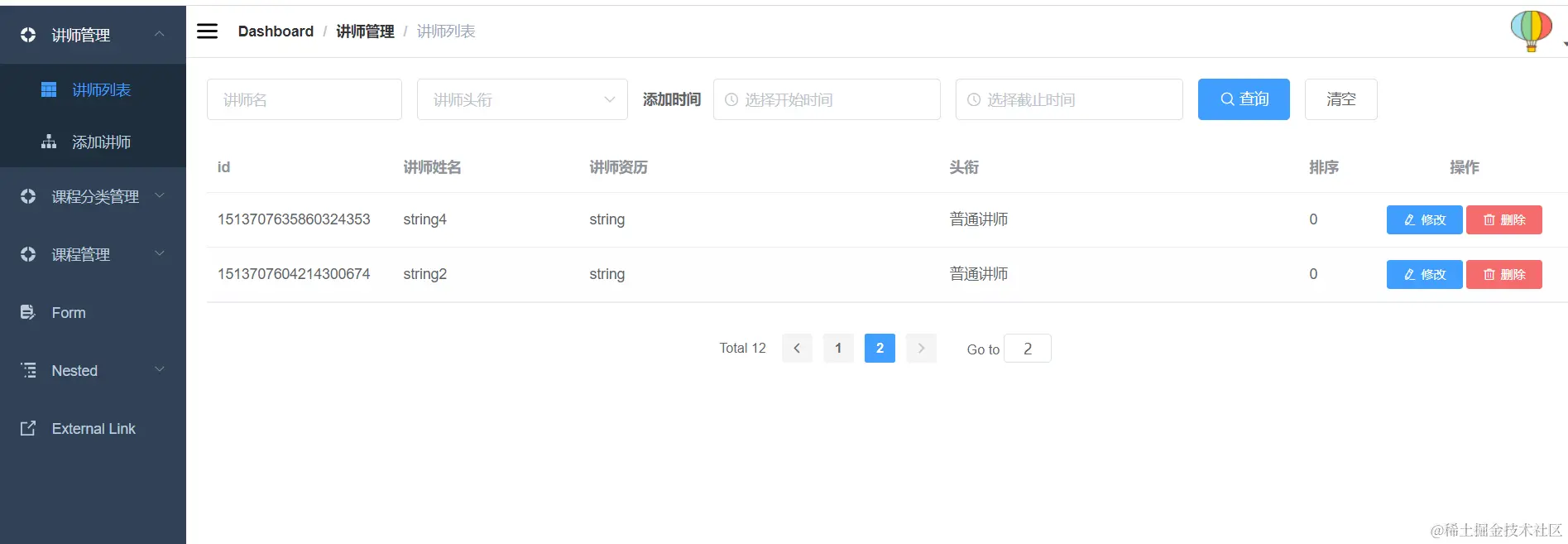
Task: Click the Form sidebar icon
Action: [x=28, y=312]
